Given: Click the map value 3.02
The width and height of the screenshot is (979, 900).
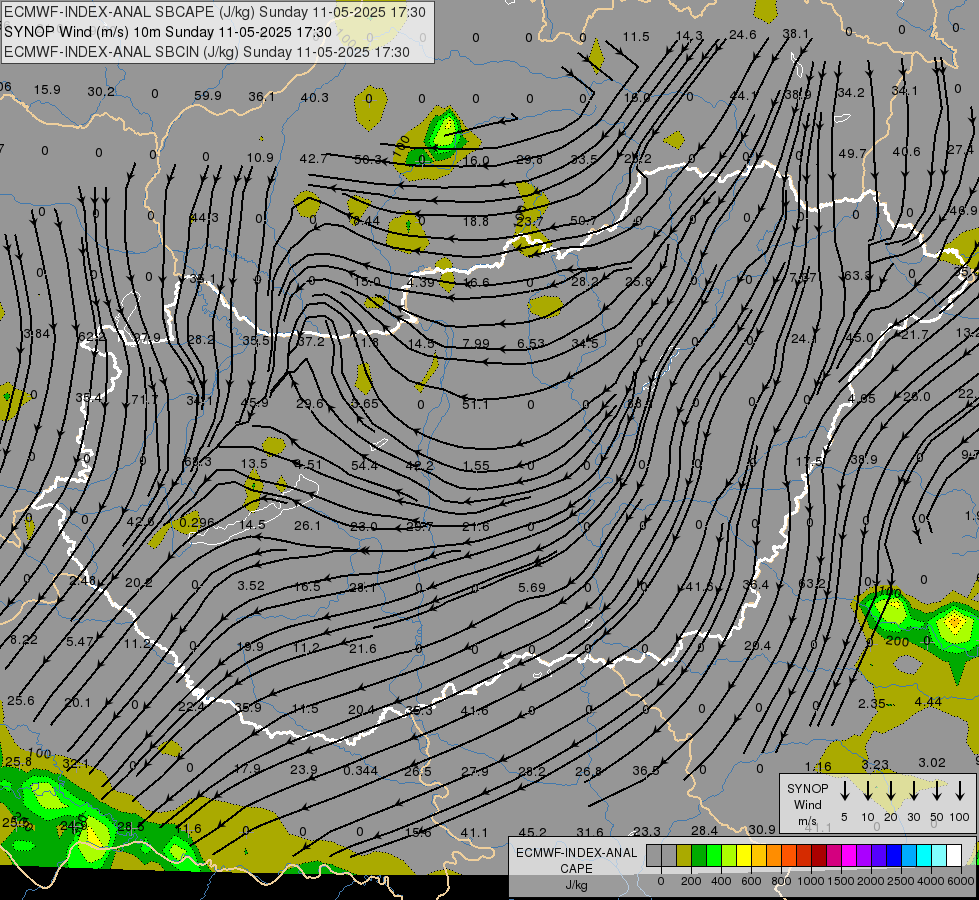Looking at the screenshot, I should pyautogui.click(x=932, y=763).
